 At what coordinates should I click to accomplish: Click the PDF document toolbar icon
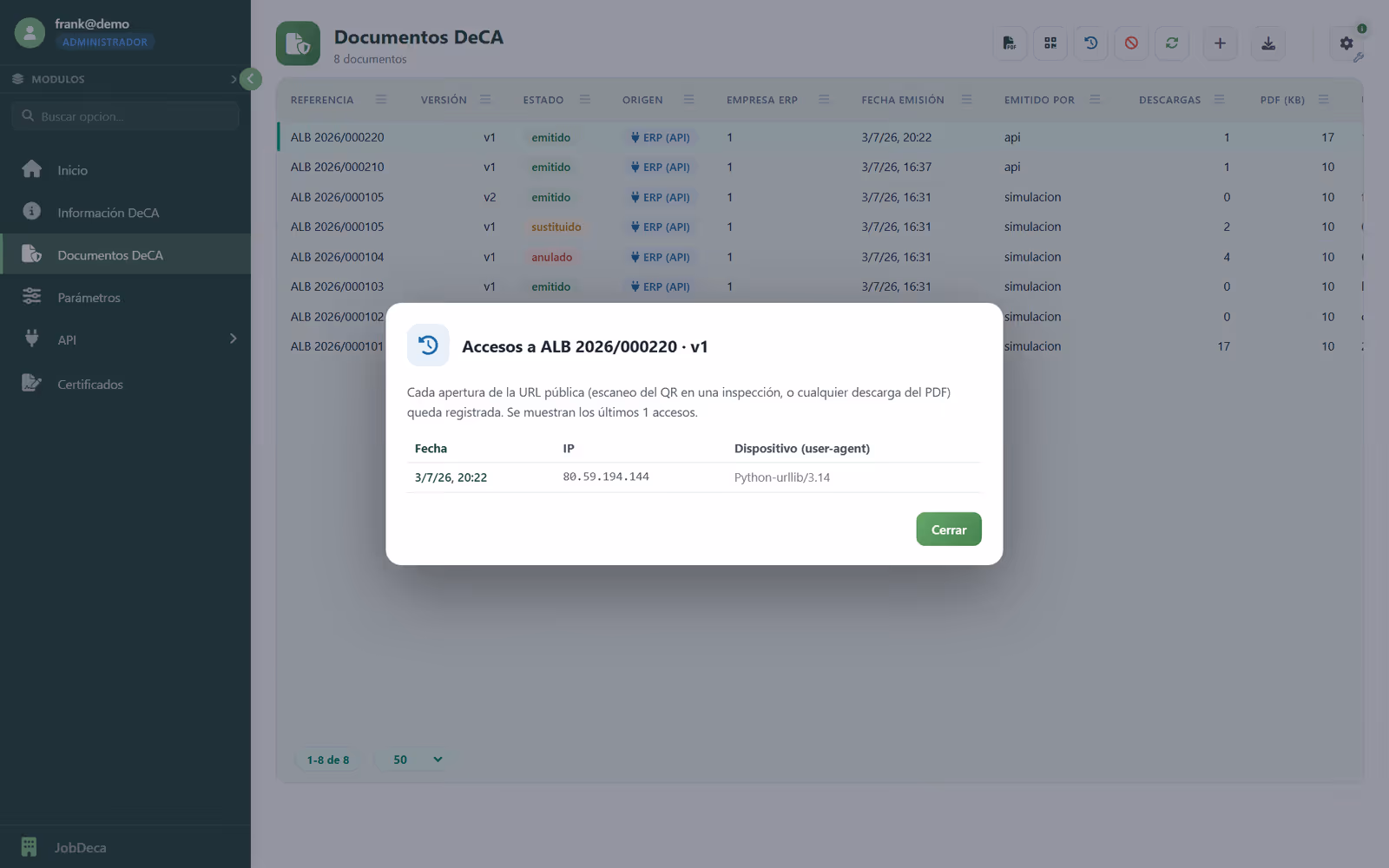(x=1010, y=43)
